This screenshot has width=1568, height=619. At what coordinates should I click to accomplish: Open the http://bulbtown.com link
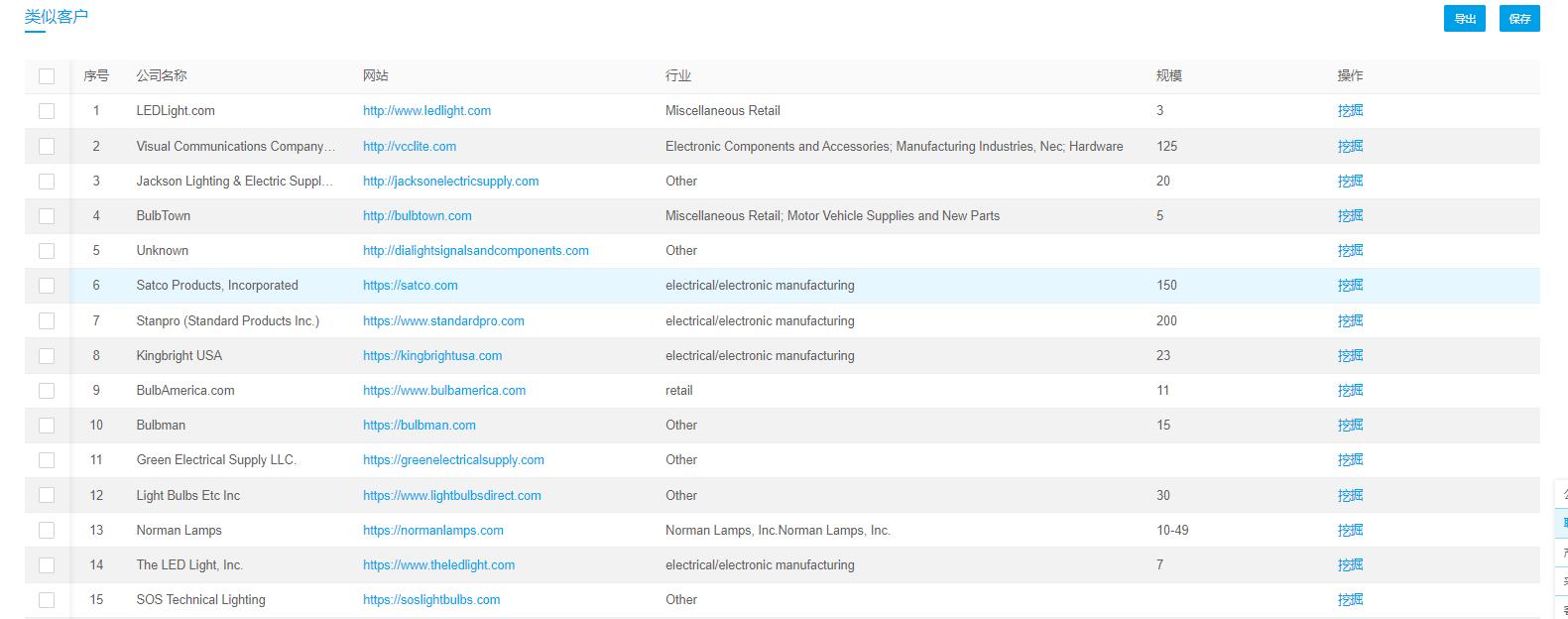tap(417, 216)
